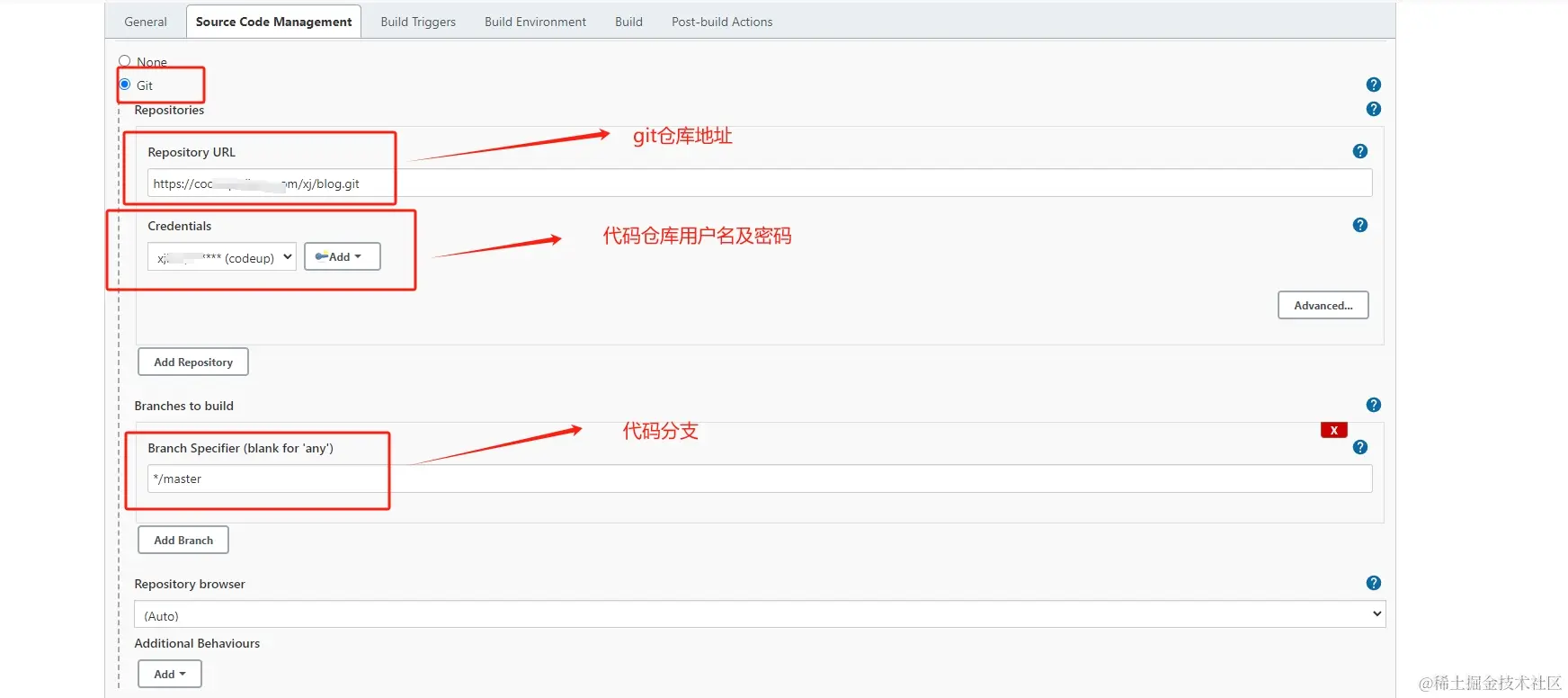Go to Build Triggers tab
The height and width of the screenshot is (698, 1568).
tap(418, 22)
